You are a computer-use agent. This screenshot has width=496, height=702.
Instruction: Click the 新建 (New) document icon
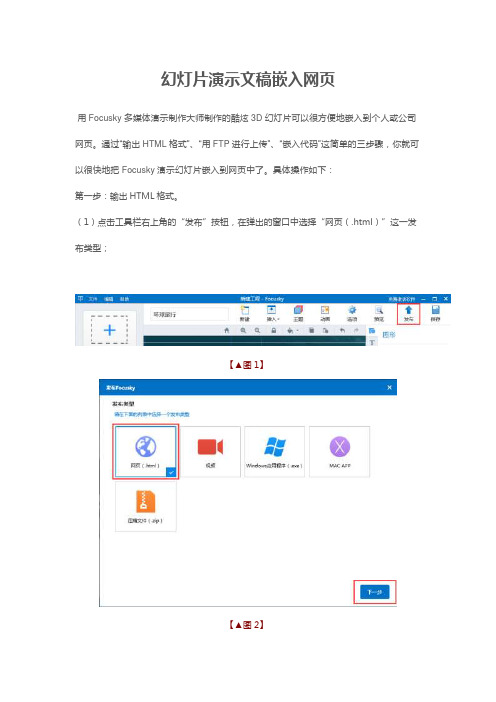point(245,310)
